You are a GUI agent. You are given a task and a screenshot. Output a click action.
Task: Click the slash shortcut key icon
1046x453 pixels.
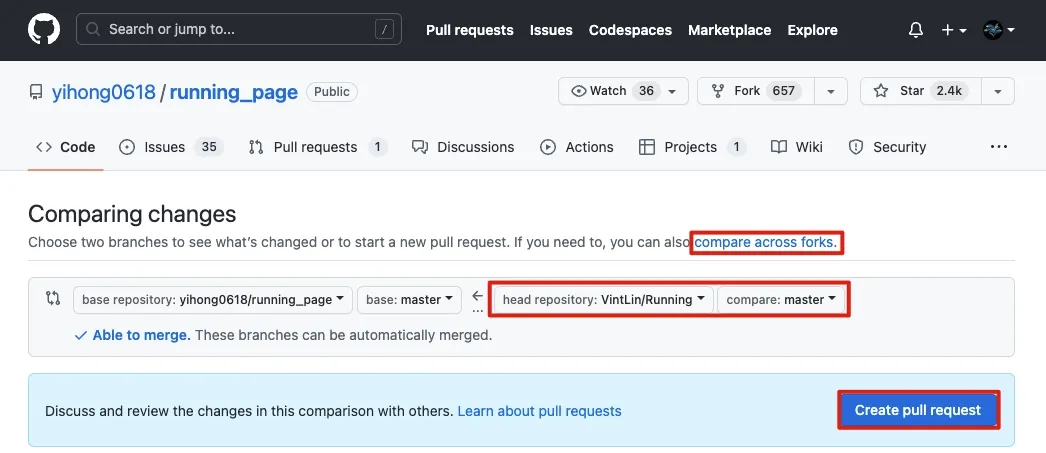pos(384,29)
